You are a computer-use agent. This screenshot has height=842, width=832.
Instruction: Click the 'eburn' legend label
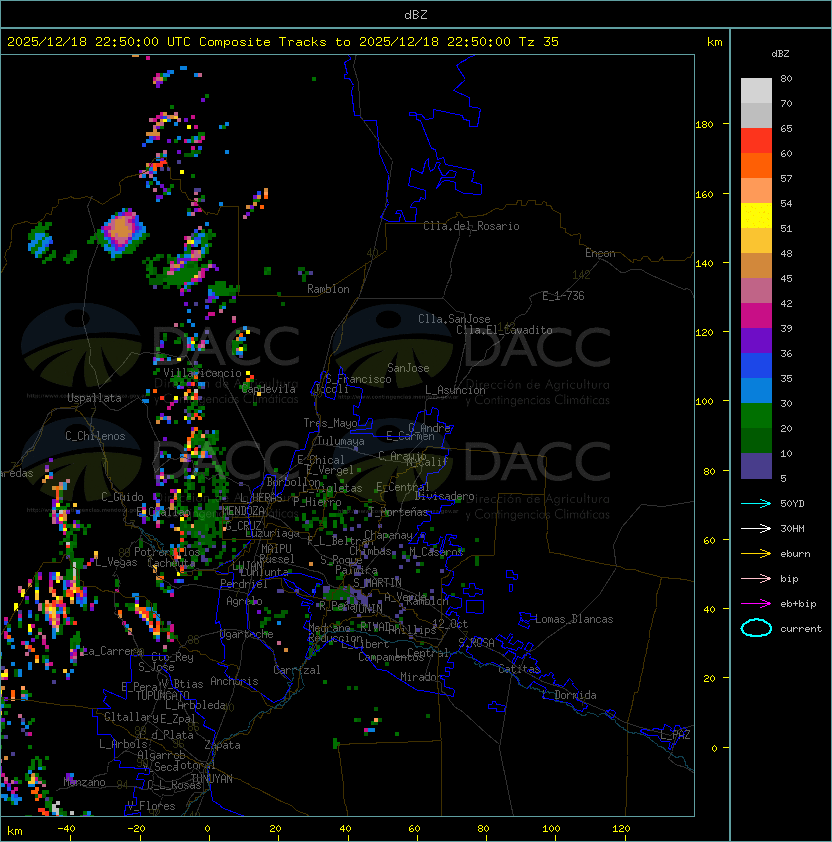pos(795,554)
